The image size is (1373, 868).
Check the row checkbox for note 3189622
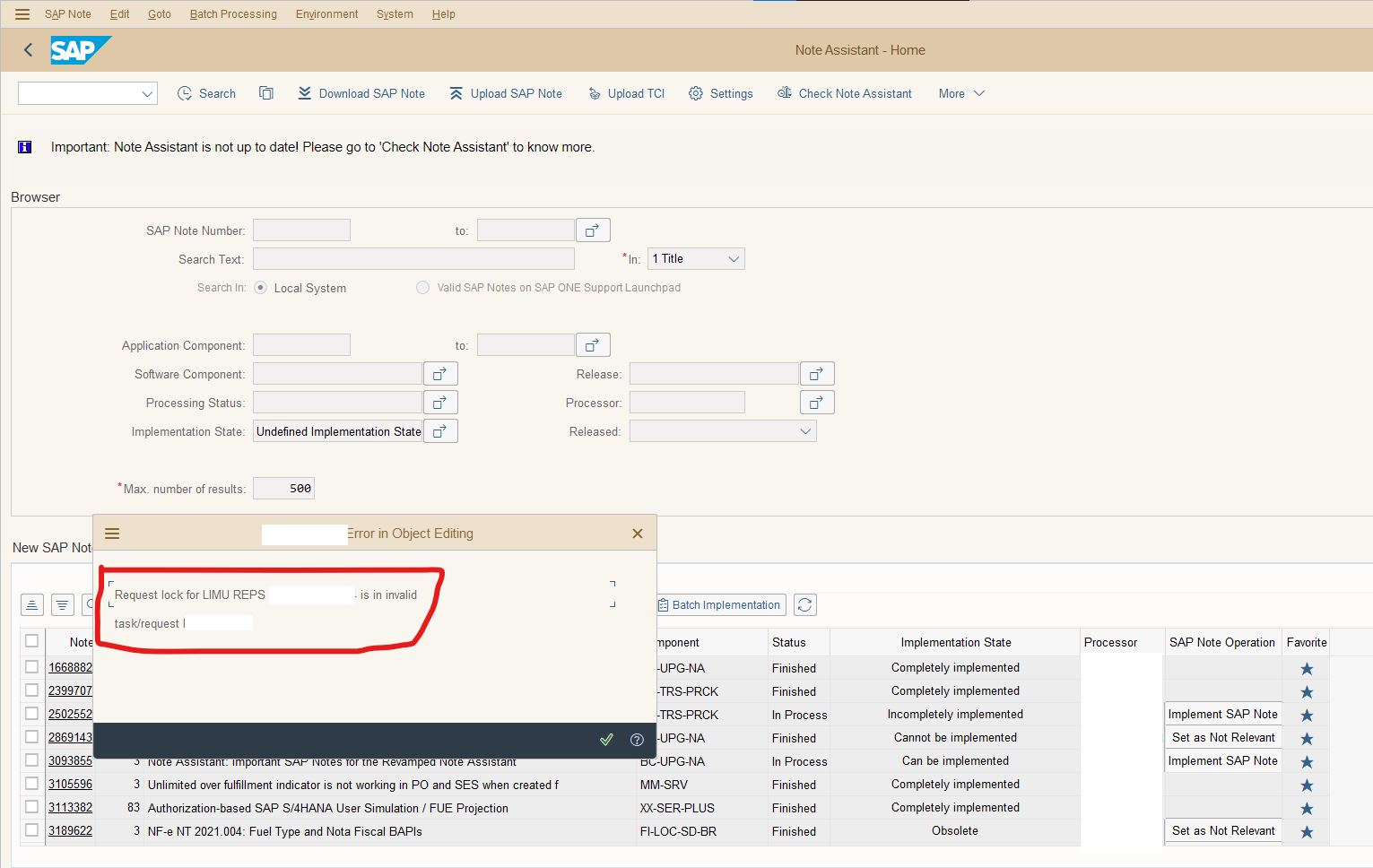32,830
